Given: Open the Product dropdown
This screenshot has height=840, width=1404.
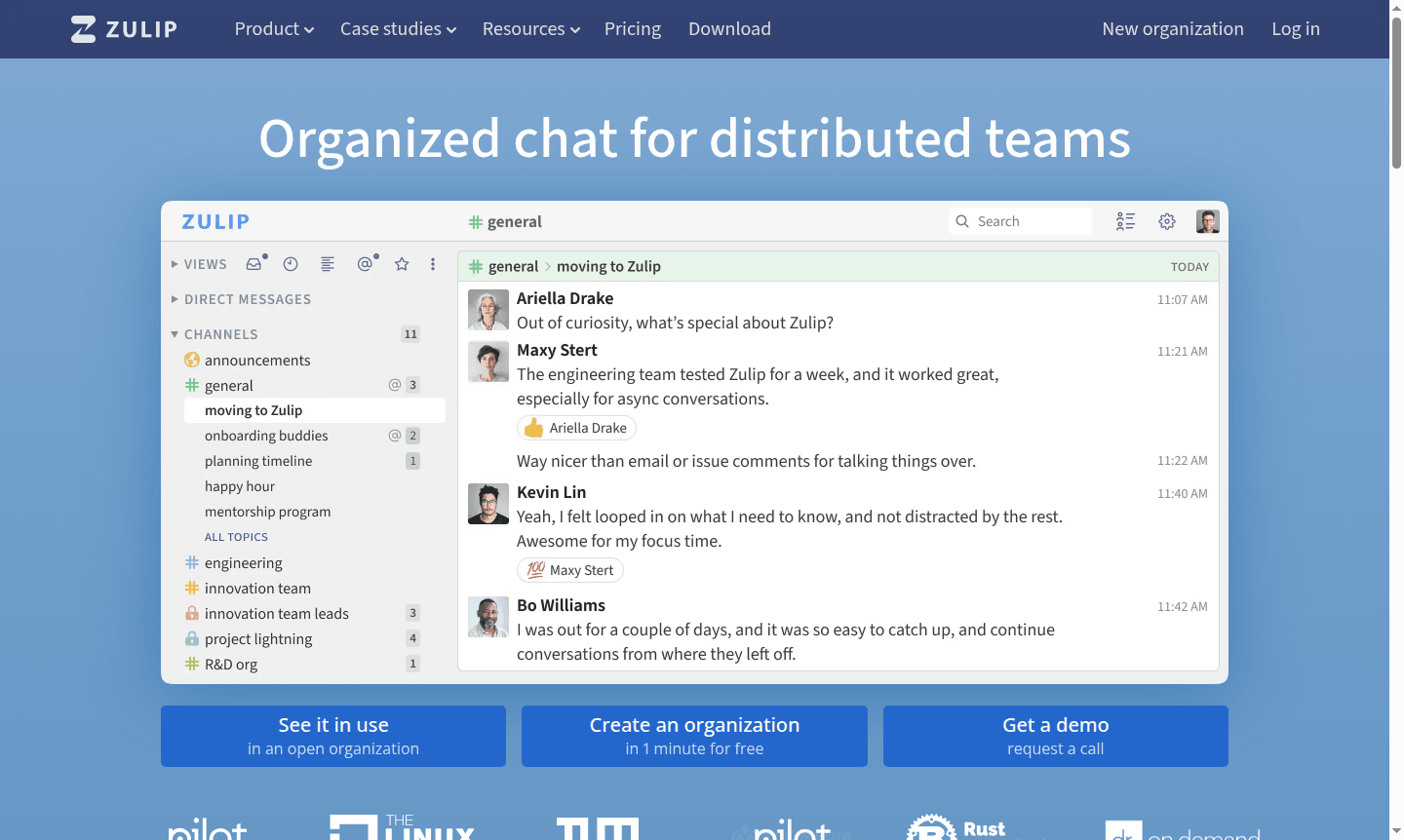Looking at the screenshot, I should click(273, 28).
